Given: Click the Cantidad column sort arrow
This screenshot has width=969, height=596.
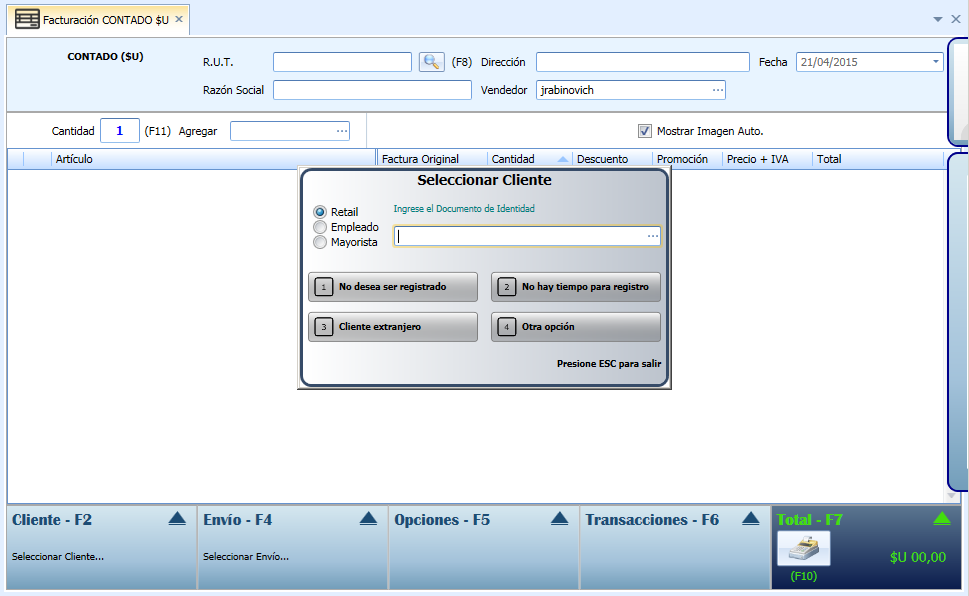Looking at the screenshot, I should pyautogui.click(x=562, y=160).
